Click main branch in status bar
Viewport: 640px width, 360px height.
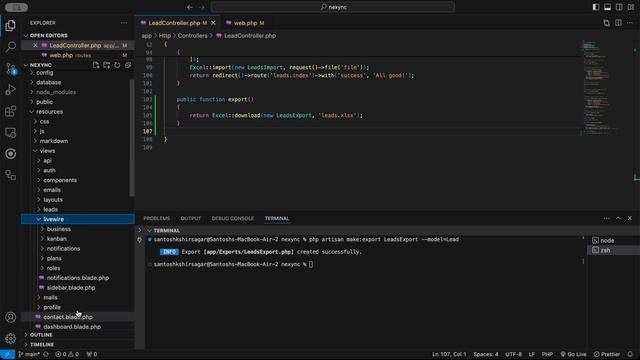(29, 354)
